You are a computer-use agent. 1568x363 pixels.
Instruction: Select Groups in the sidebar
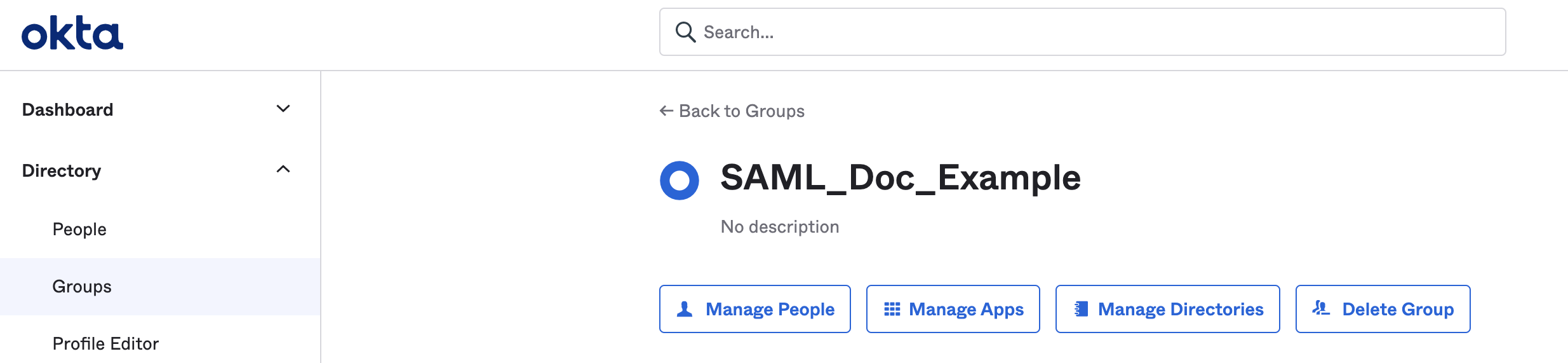(x=82, y=286)
